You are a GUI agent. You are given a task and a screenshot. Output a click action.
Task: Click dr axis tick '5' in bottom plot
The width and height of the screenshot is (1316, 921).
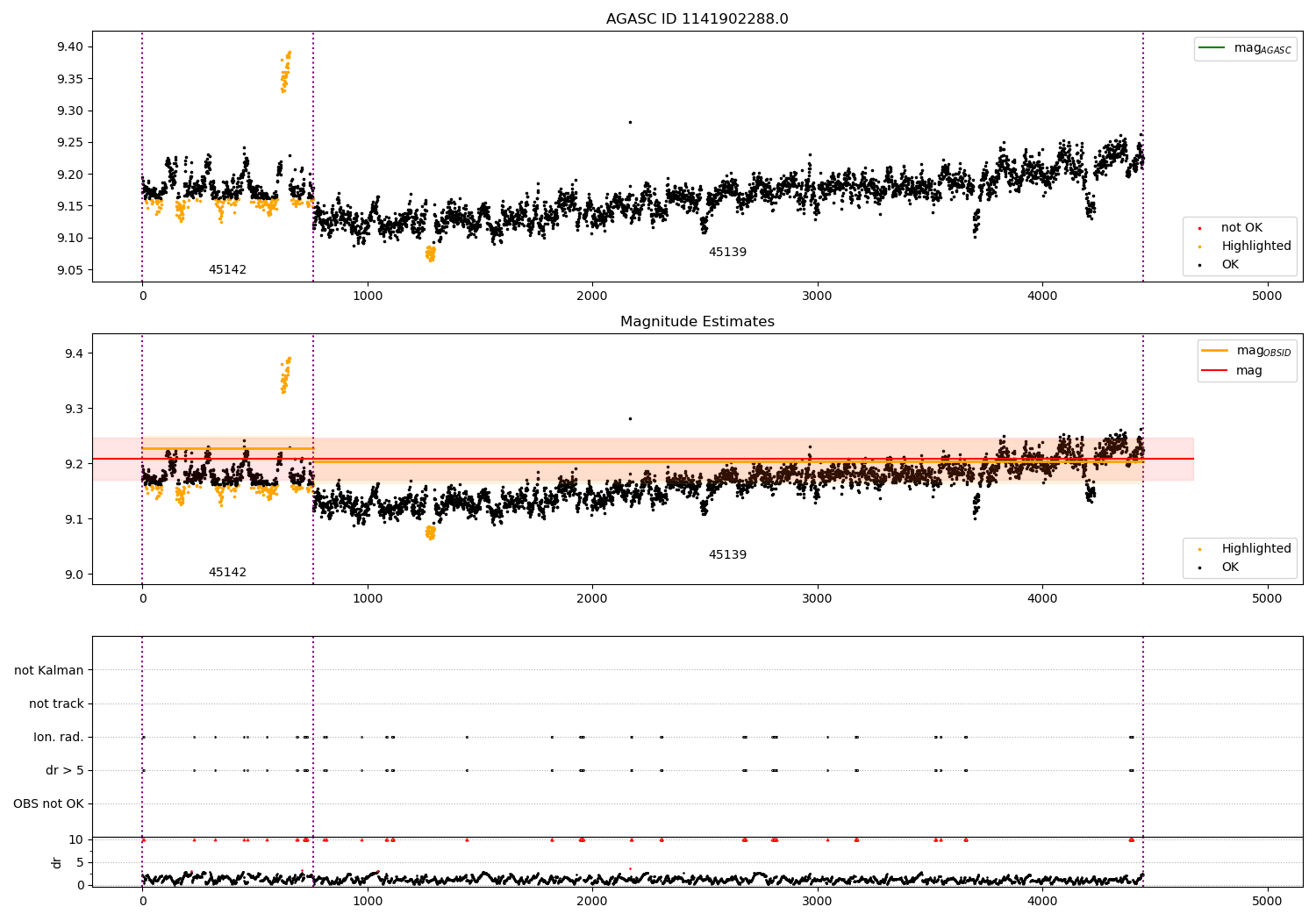click(x=80, y=862)
